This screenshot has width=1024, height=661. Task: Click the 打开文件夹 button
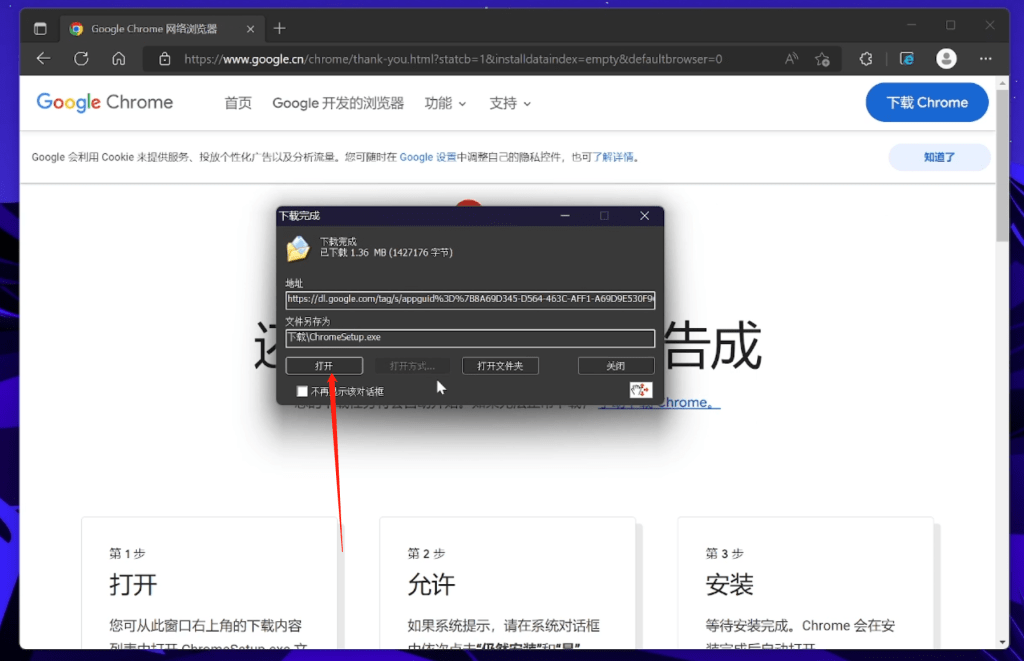500,366
